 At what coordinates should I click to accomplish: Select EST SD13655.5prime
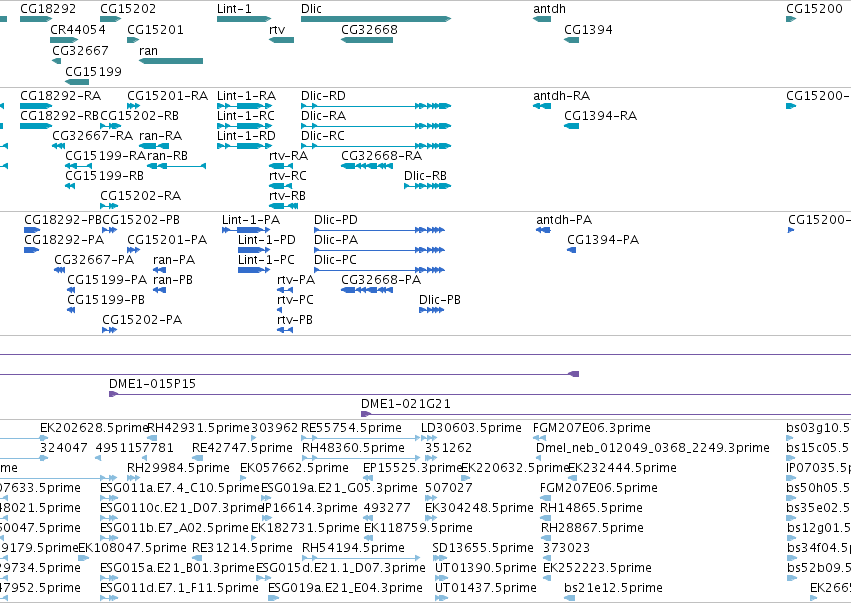pyautogui.click(x=439, y=558)
